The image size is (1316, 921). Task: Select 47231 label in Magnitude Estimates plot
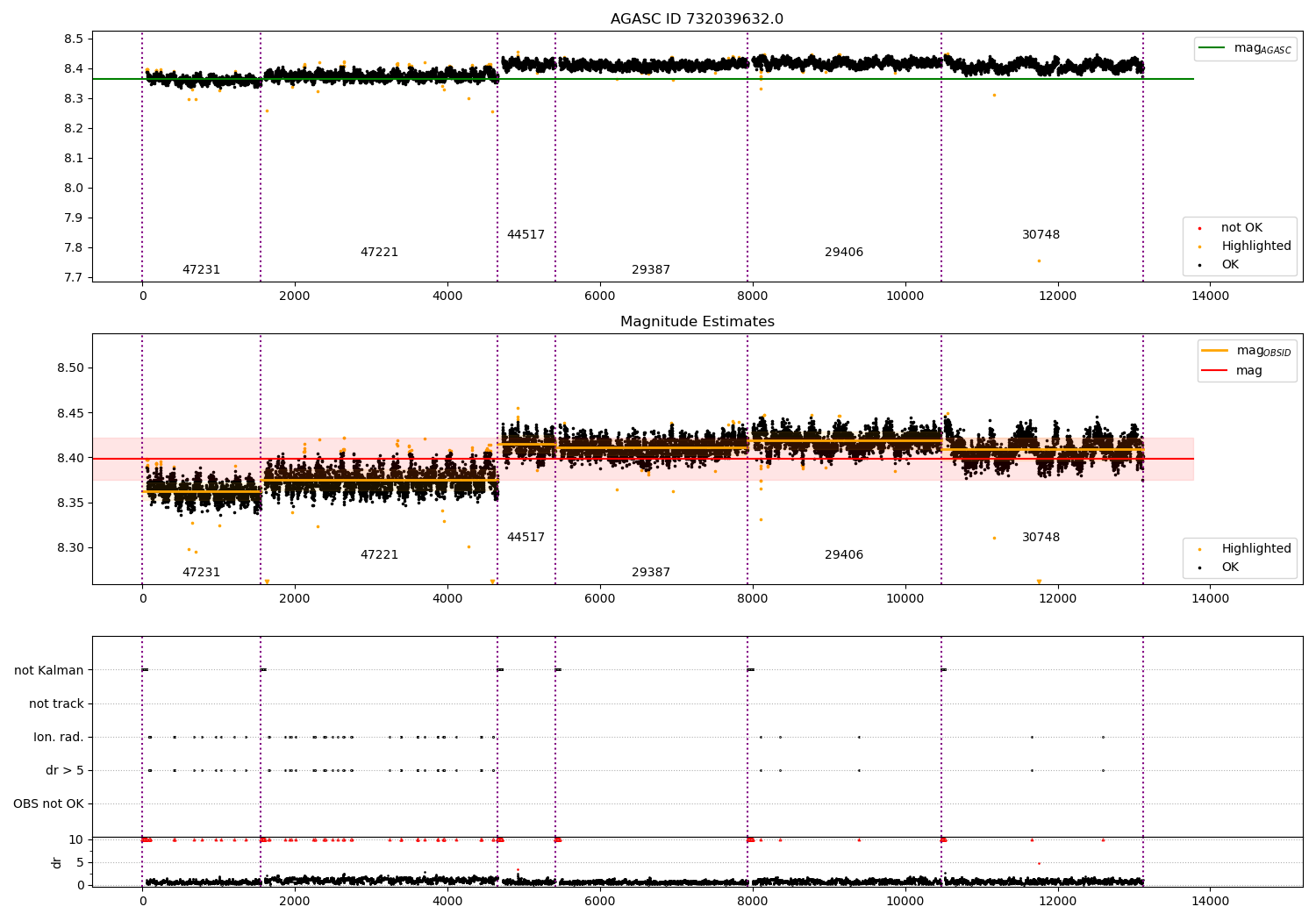click(201, 573)
